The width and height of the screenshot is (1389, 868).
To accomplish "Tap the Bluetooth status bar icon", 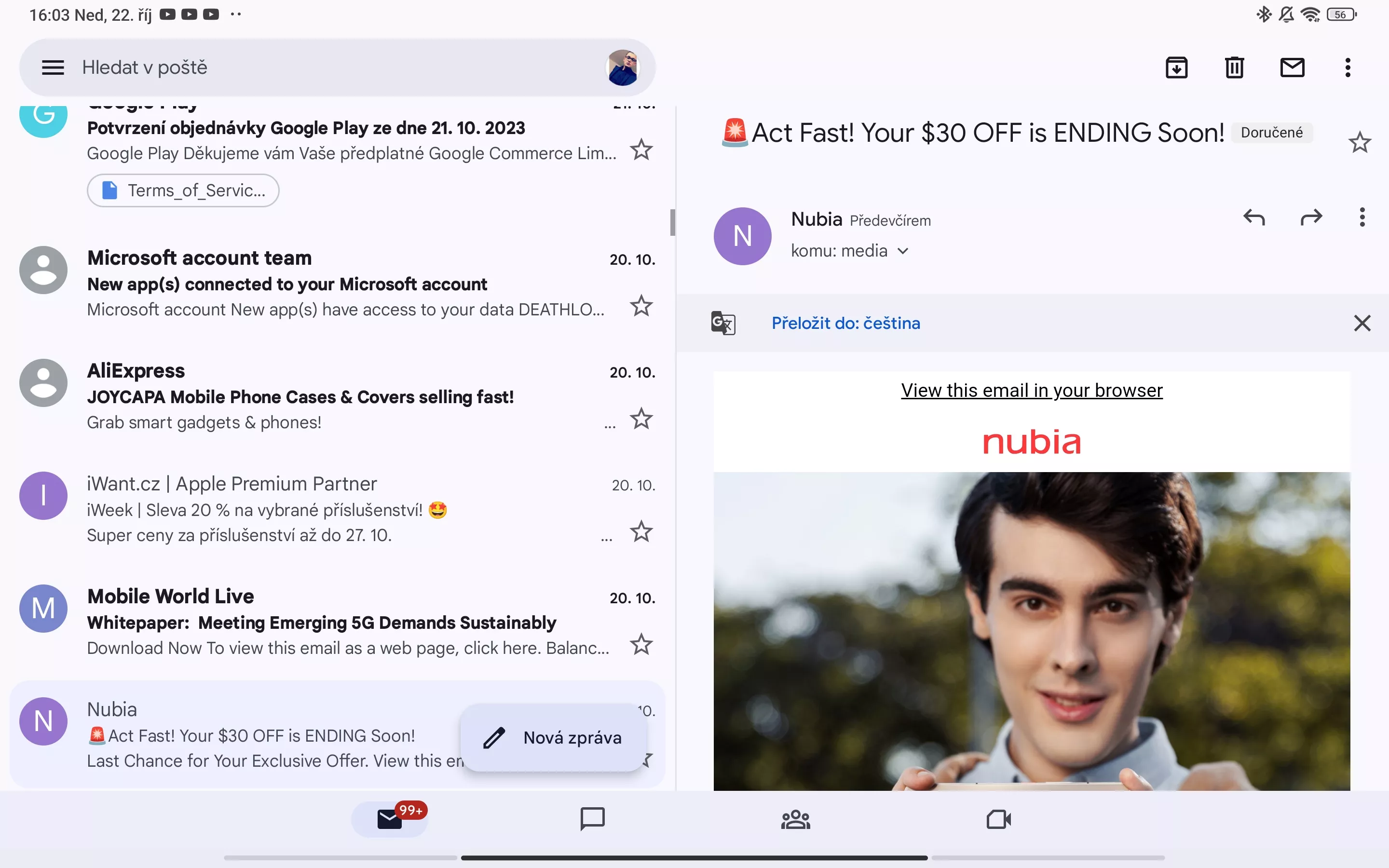I will [1263, 14].
